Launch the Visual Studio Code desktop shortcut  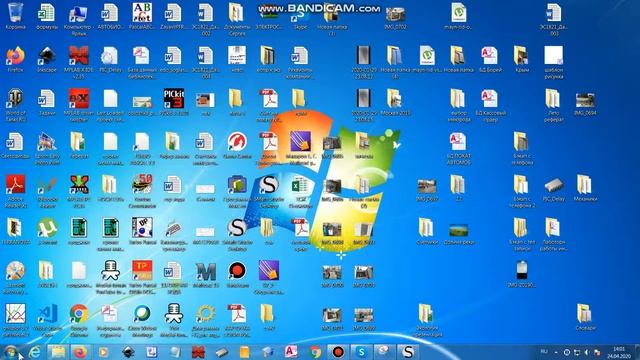pos(47,314)
